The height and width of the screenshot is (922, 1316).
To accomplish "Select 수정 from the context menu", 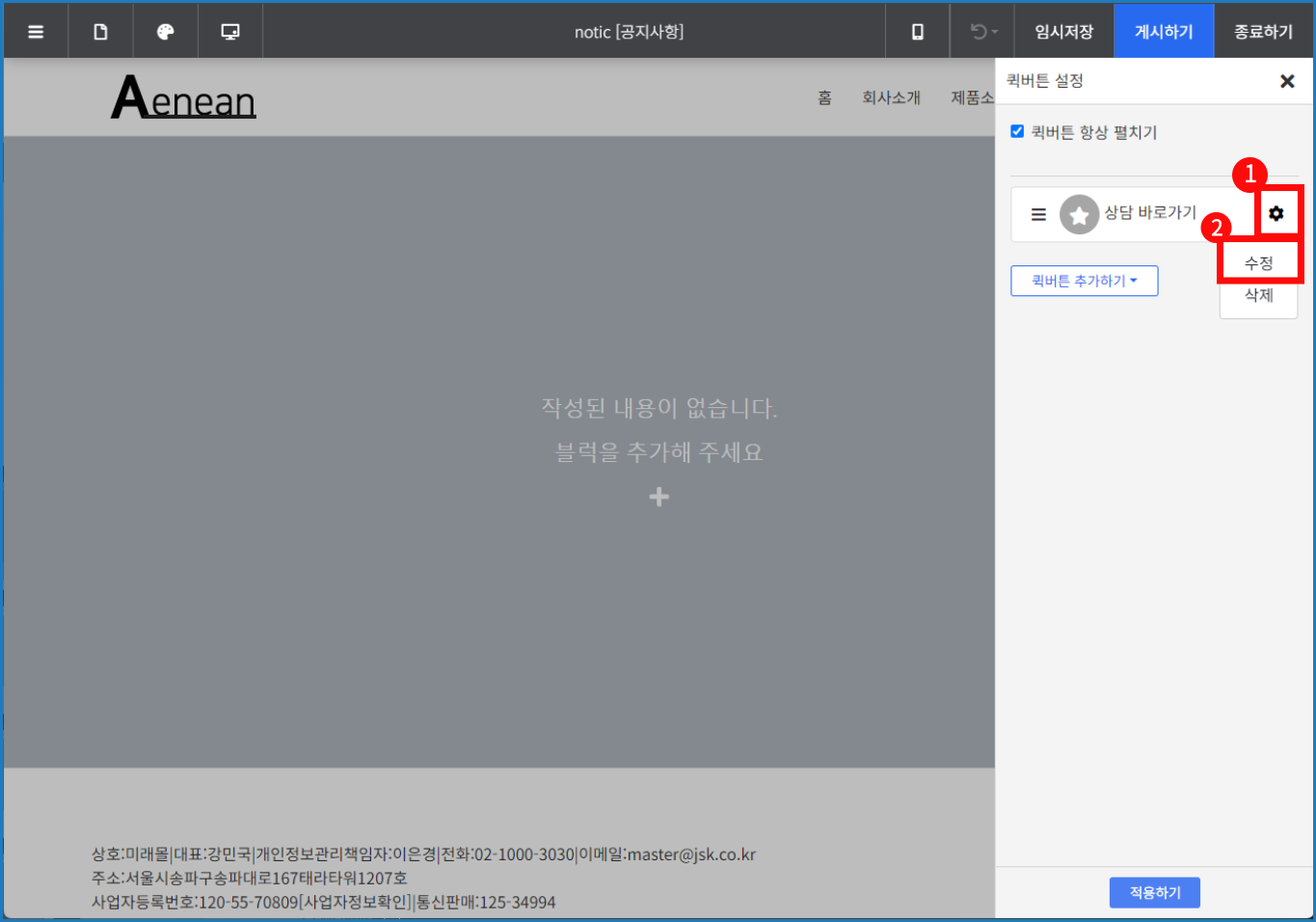I will pyautogui.click(x=1258, y=263).
